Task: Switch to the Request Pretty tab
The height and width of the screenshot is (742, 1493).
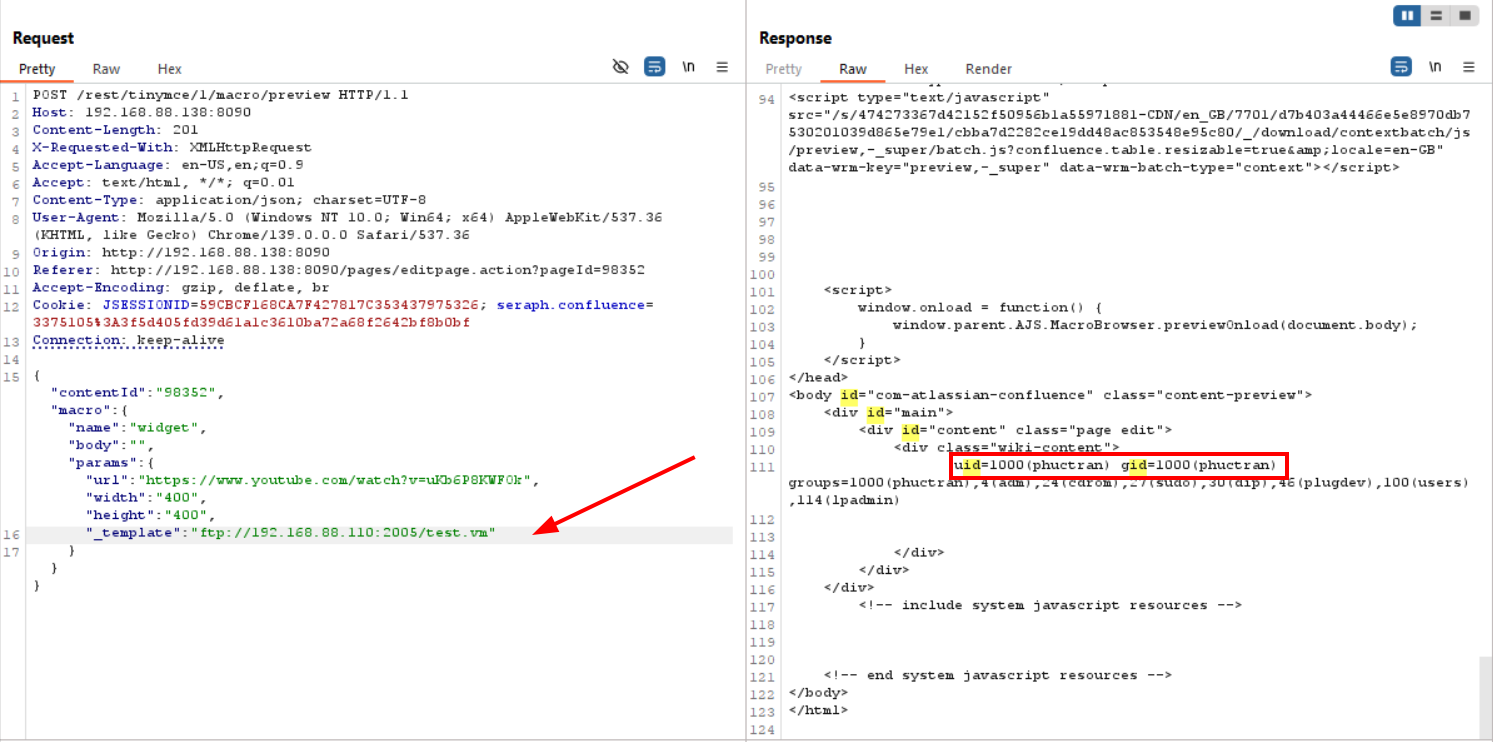Action: tap(37, 69)
